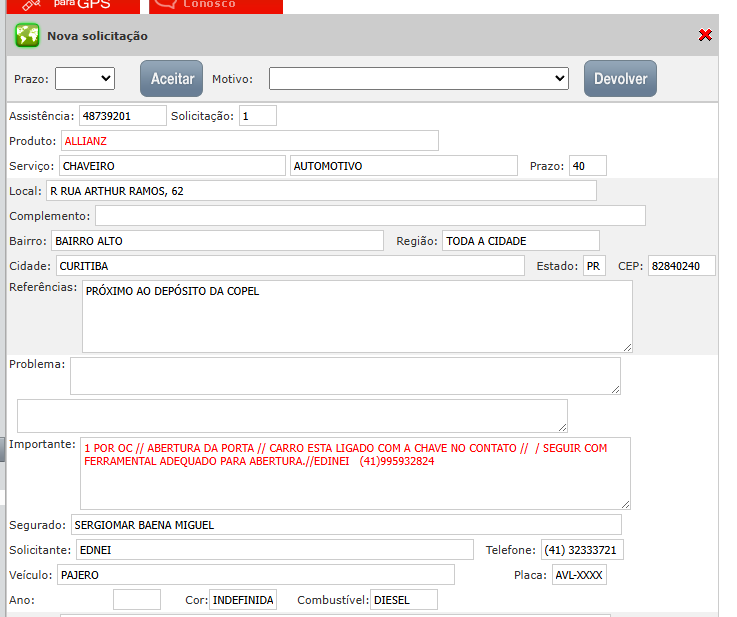
Task: Click the Referências label
Action: 43,287
